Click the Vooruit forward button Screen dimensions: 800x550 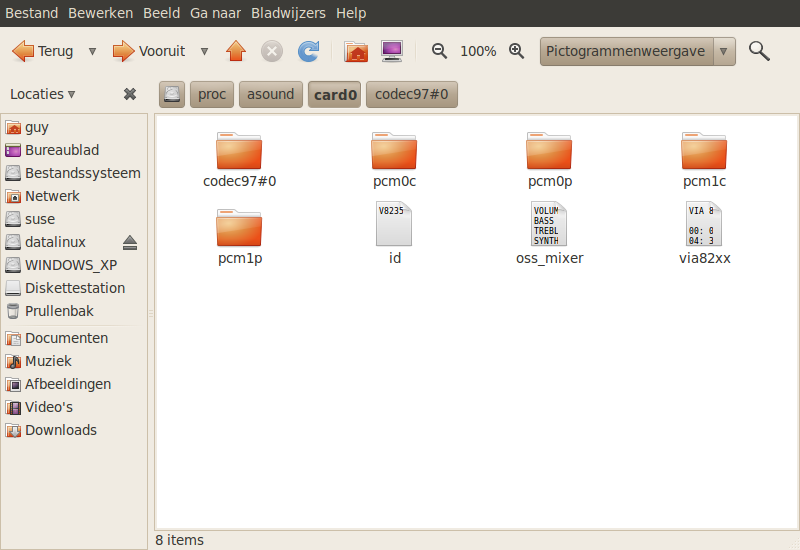(x=149, y=51)
